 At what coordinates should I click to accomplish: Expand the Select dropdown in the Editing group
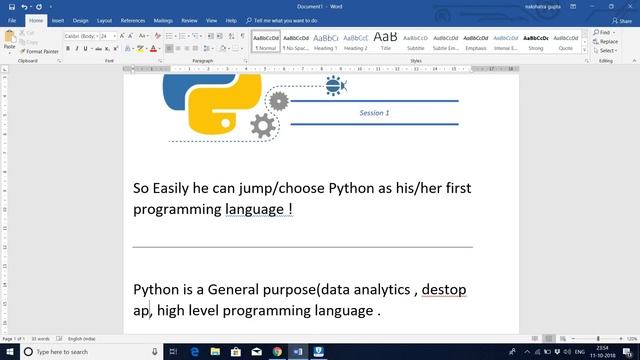tap(606, 51)
